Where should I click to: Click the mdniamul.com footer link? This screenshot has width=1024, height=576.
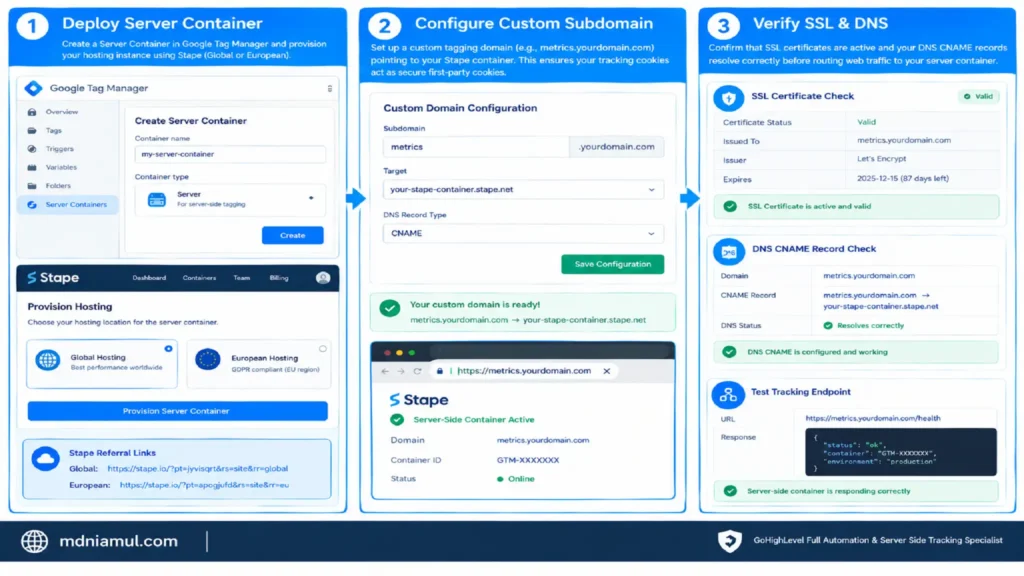(118, 541)
